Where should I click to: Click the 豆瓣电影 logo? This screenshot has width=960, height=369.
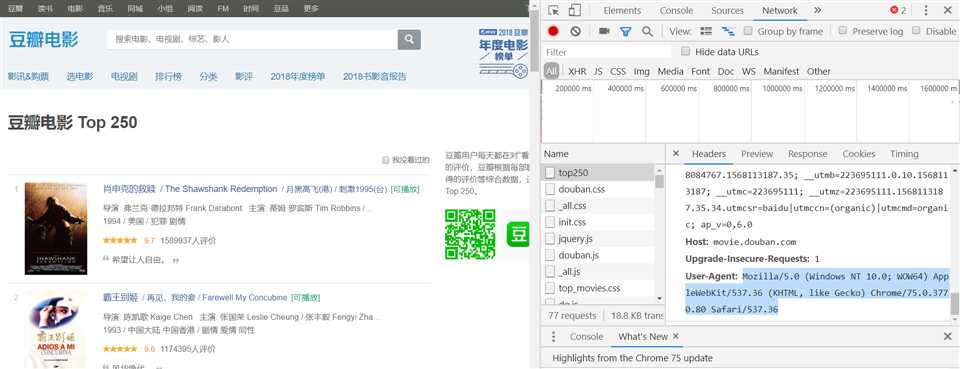pyautogui.click(x=43, y=40)
